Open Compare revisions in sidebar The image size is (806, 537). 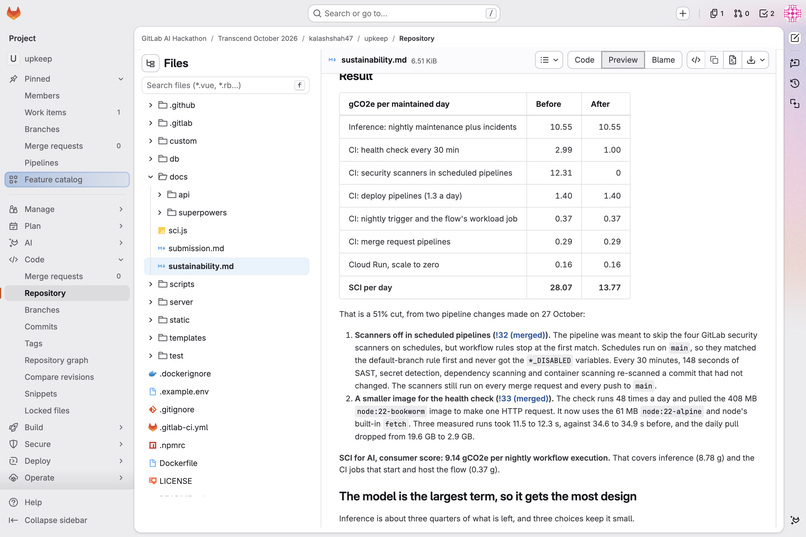click(67, 377)
